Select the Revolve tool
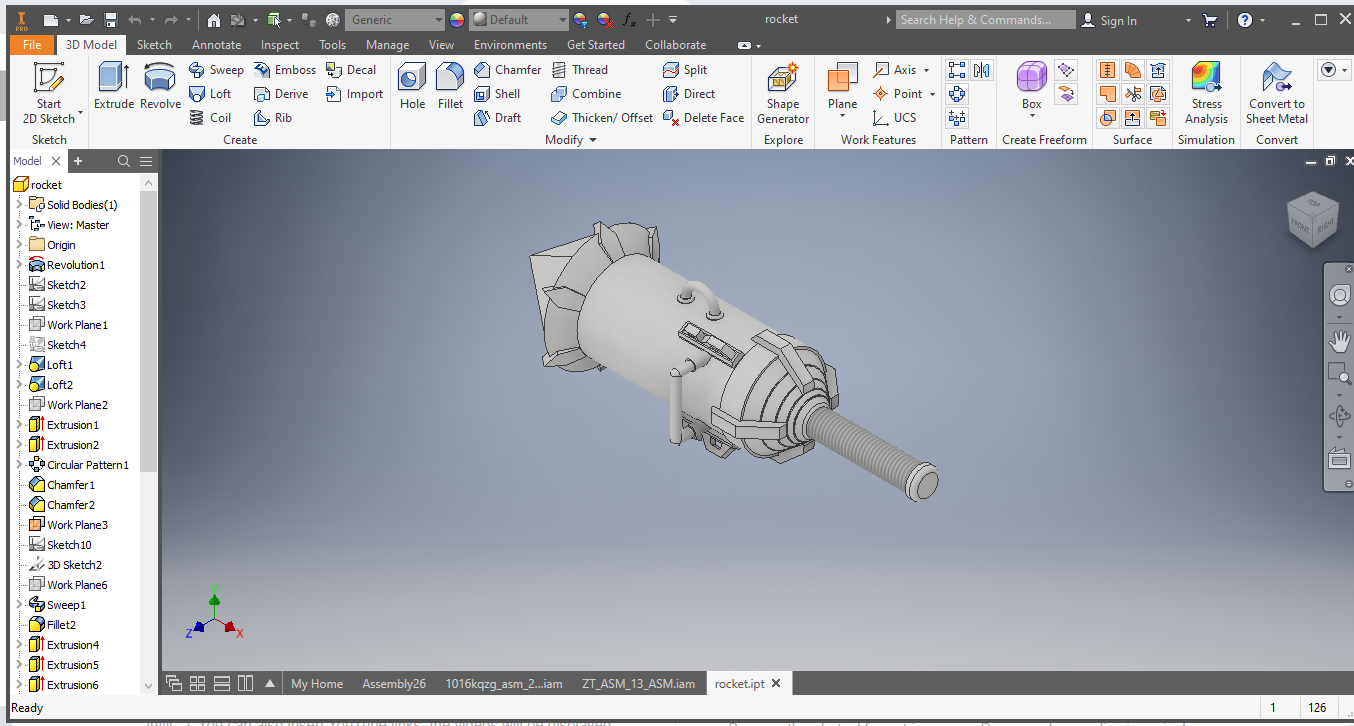 (159, 86)
